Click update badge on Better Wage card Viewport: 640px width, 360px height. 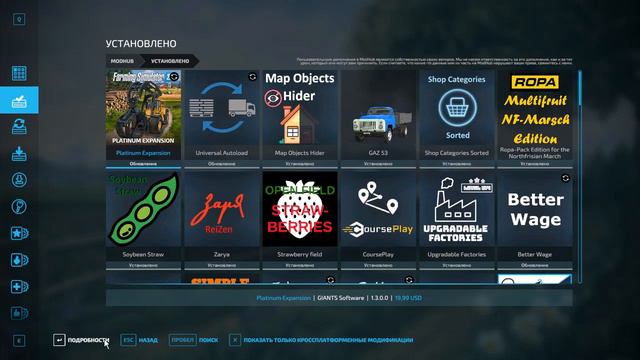tap(565, 178)
